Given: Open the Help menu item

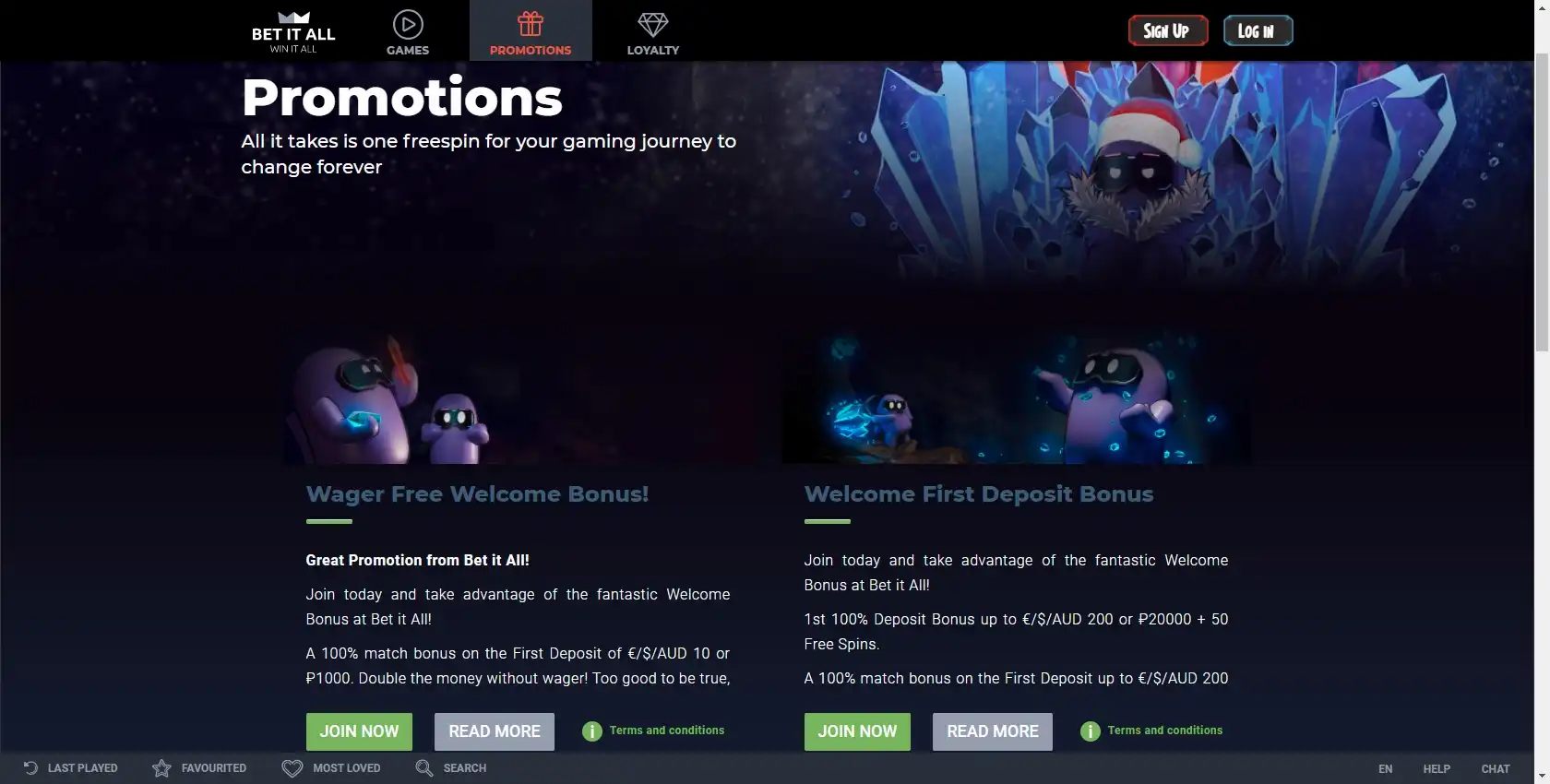Looking at the screenshot, I should (1437, 768).
